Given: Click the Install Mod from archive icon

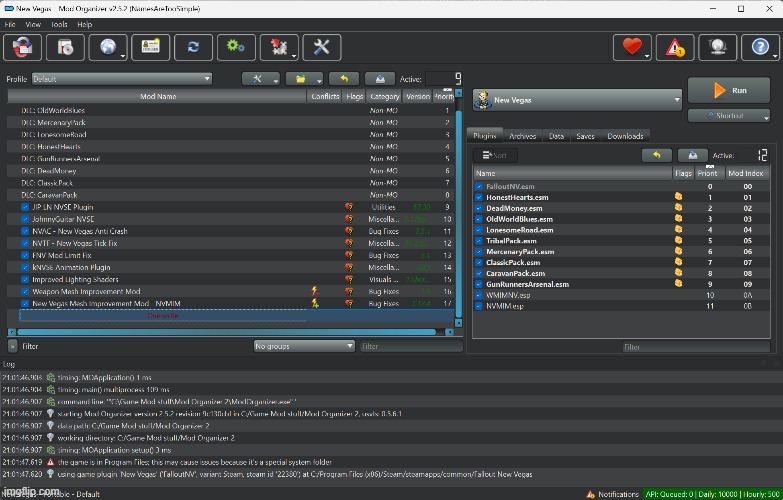Looking at the screenshot, I should (22, 47).
